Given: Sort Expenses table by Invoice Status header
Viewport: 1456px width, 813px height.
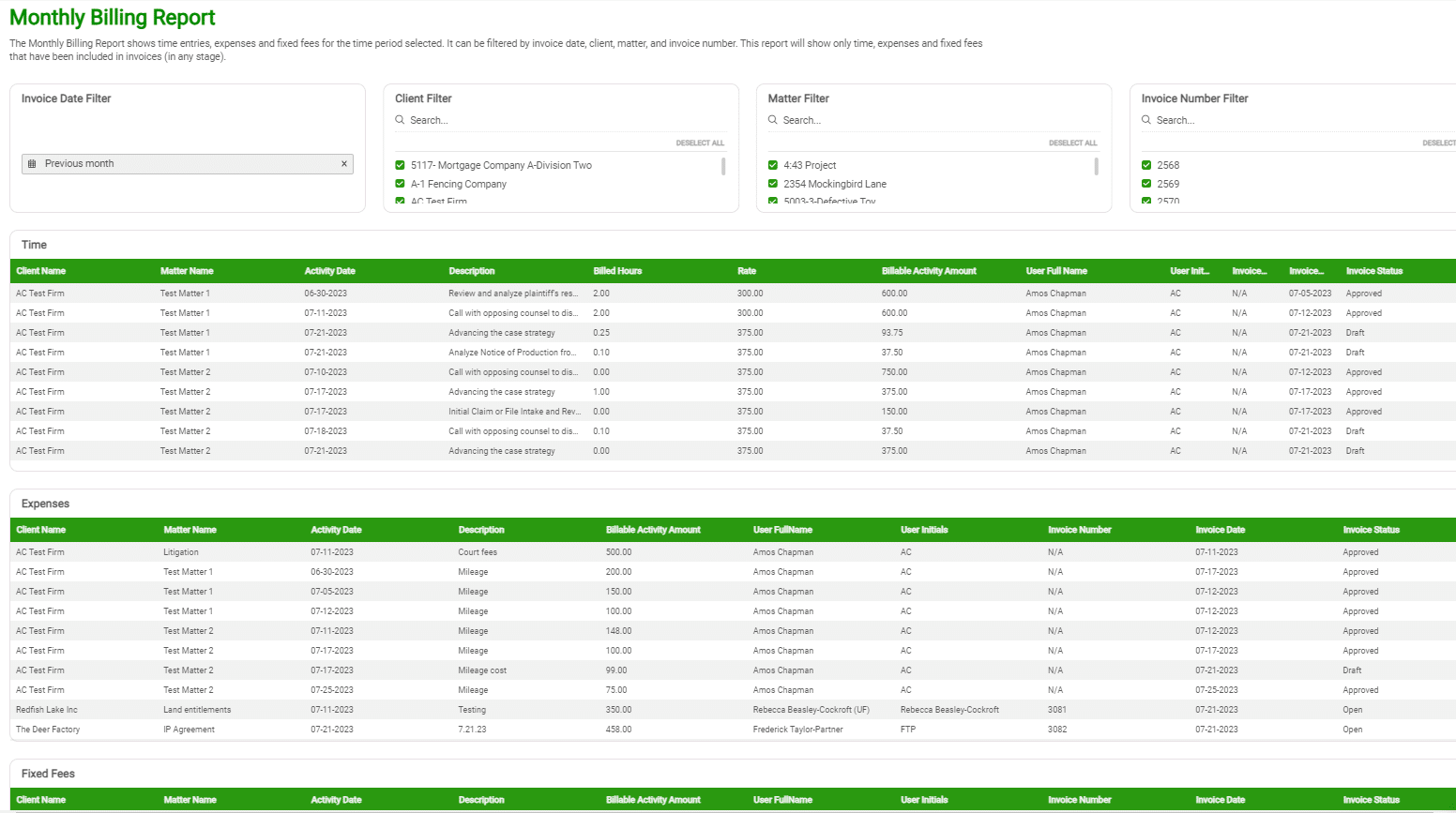Looking at the screenshot, I should pos(1371,530).
